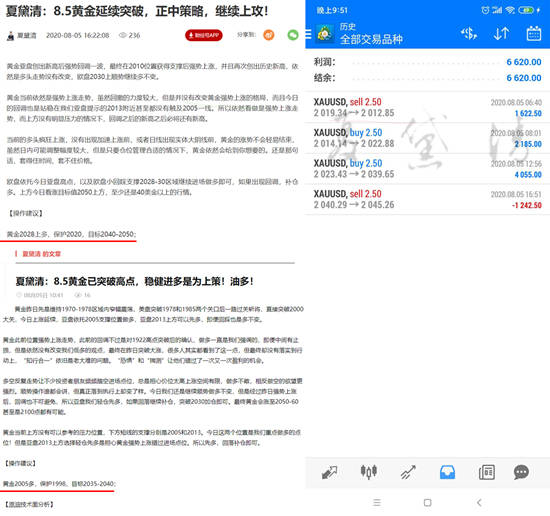Open the Trade tab trend arrow icon

pyautogui.click(x=408, y=472)
